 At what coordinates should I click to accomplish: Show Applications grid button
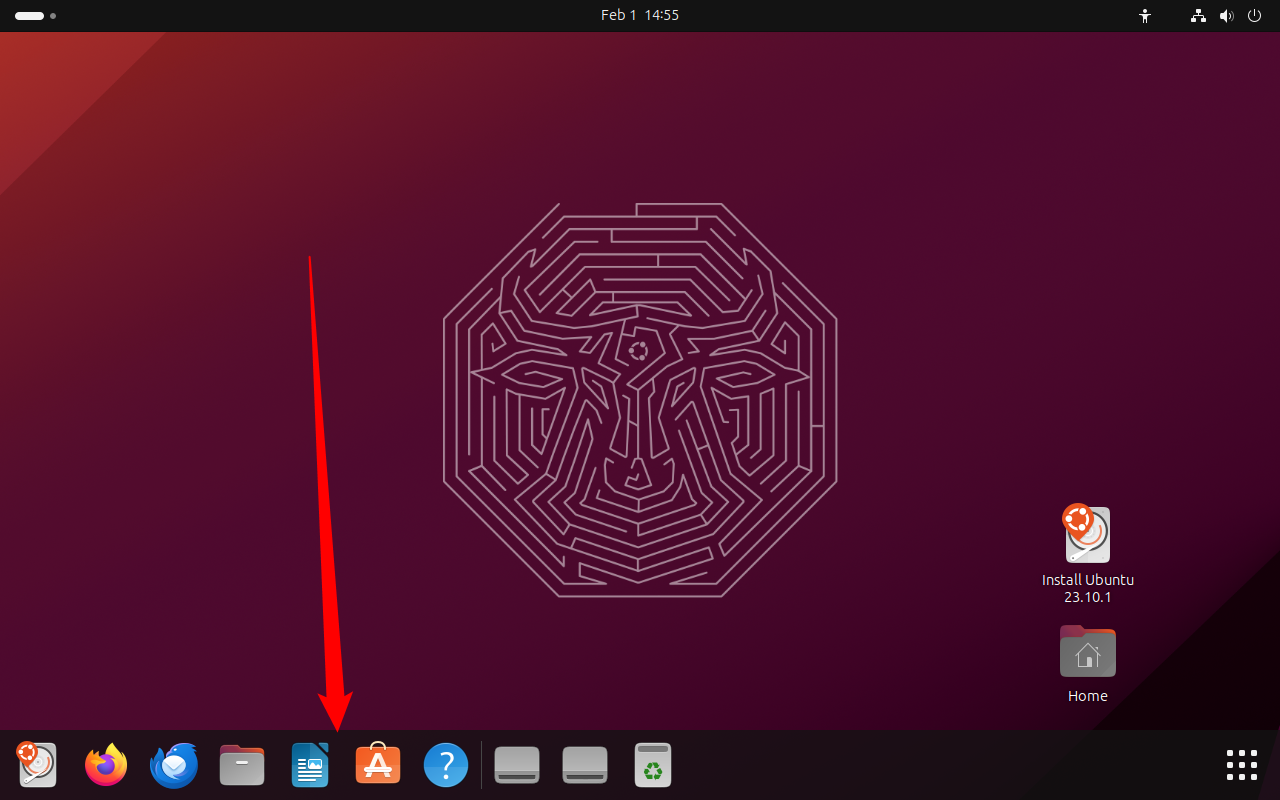point(1242,765)
